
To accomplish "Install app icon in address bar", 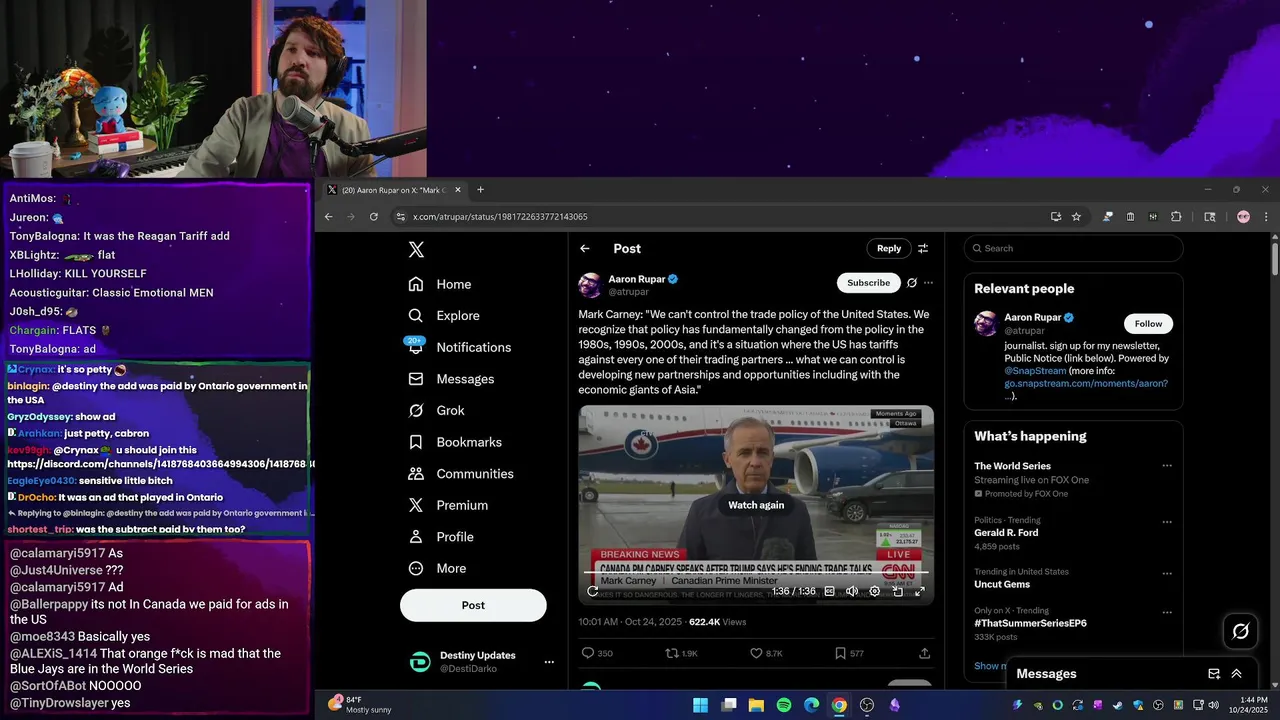I will point(1056,217).
